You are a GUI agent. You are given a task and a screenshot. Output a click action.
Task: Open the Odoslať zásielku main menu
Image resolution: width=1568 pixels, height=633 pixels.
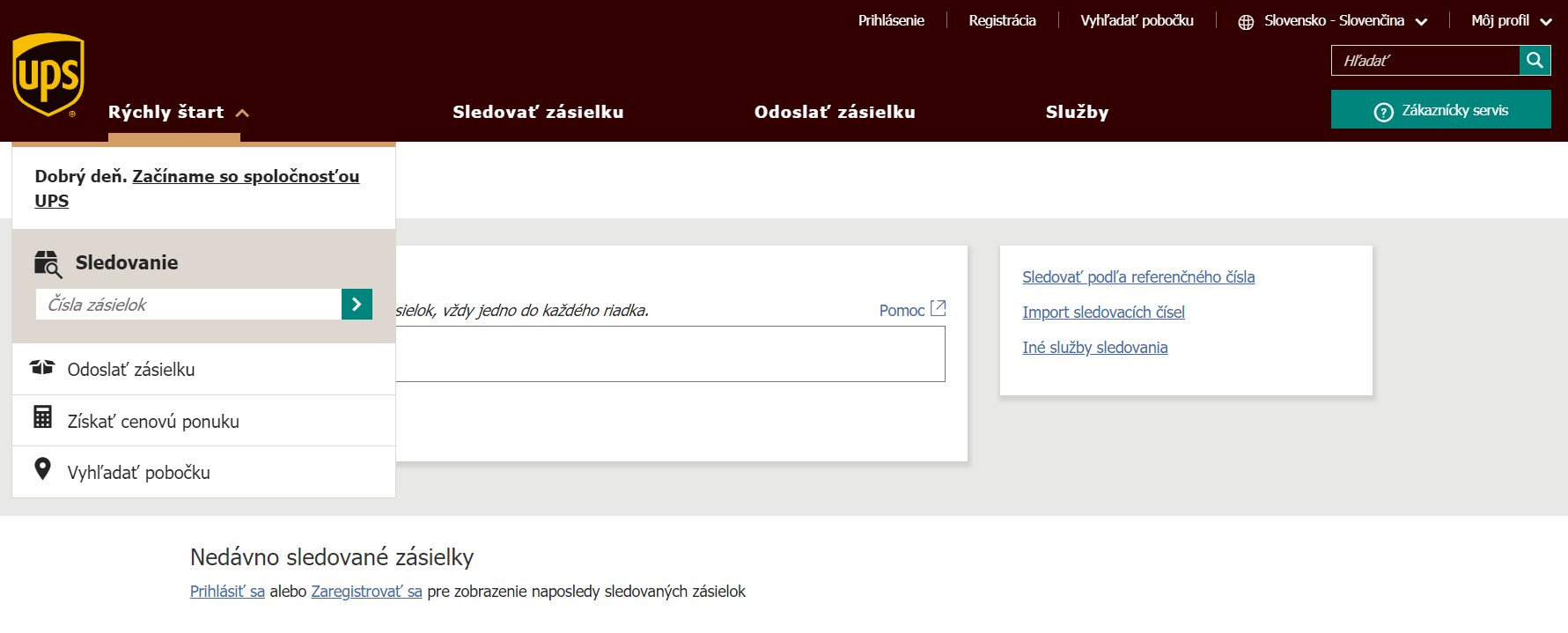[x=835, y=112]
